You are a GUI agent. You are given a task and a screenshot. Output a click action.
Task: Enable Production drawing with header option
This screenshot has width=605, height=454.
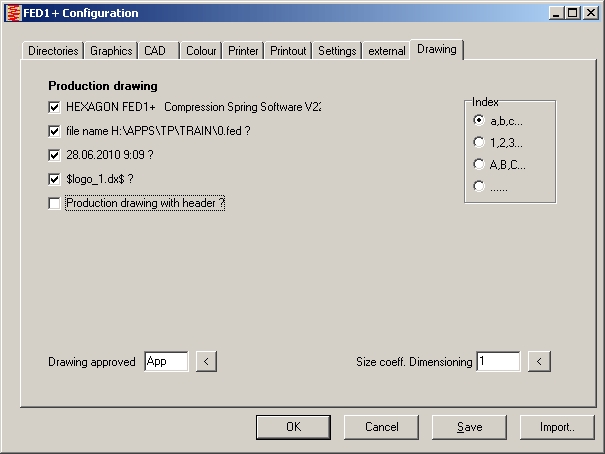click(54, 203)
